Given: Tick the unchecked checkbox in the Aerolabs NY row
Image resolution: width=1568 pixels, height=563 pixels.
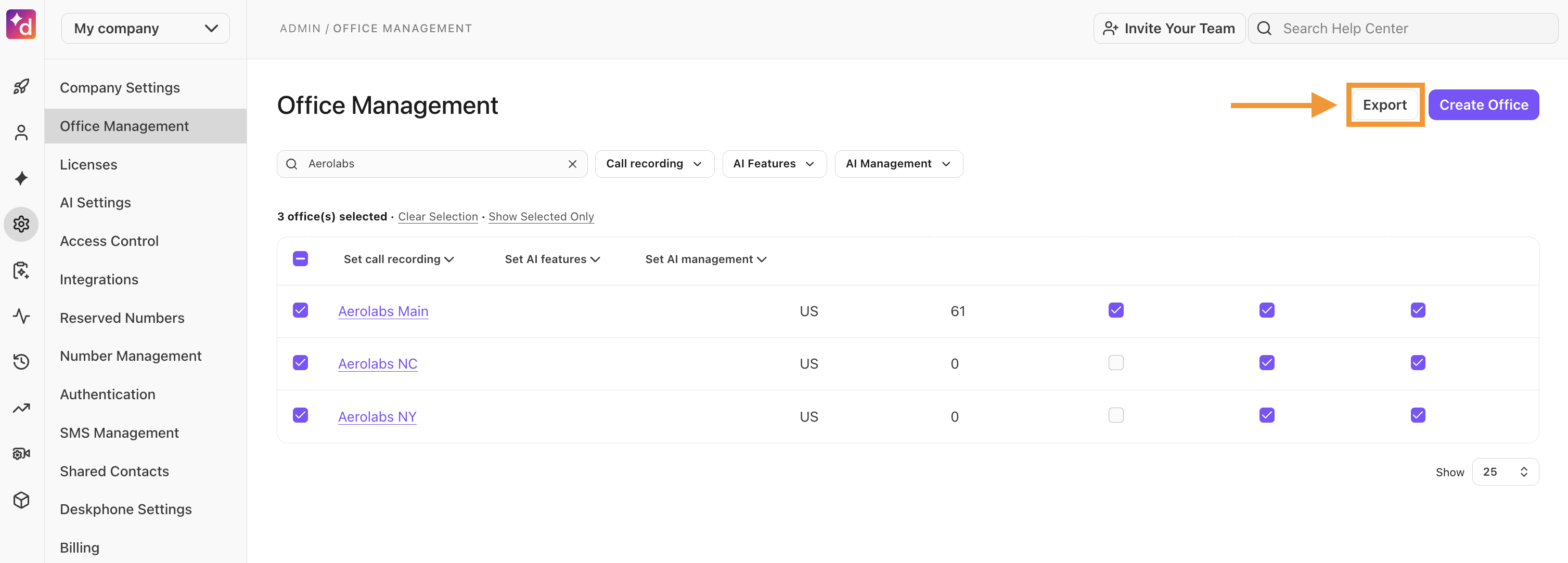Looking at the screenshot, I should [x=1116, y=415].
